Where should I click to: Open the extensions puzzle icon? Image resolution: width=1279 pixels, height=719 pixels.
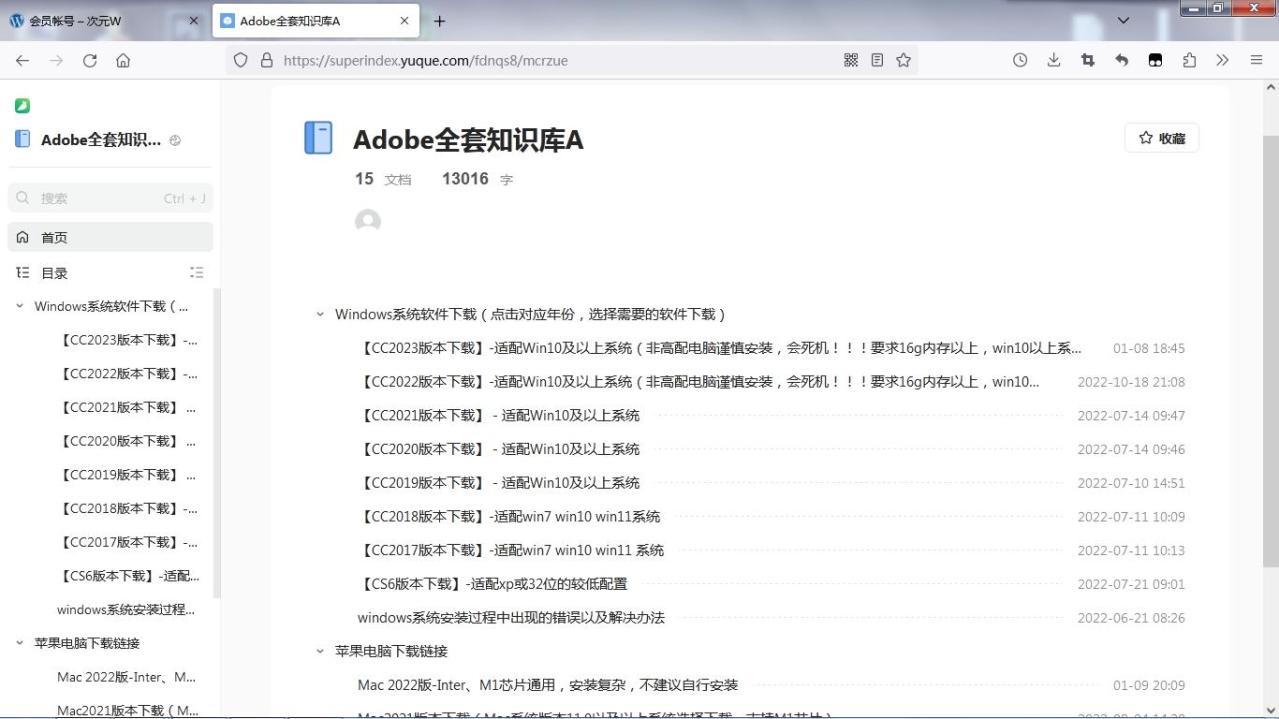1189,60
